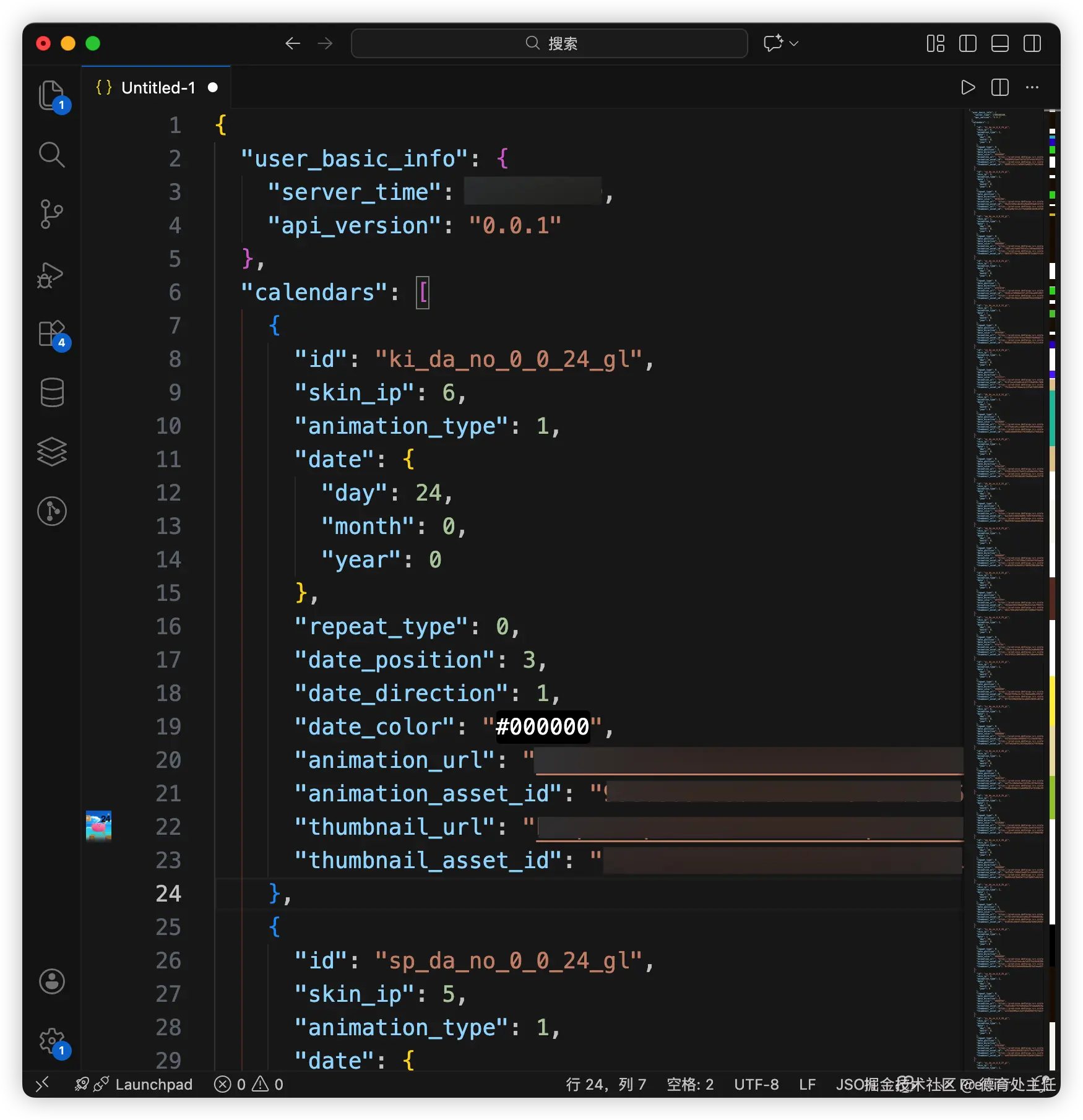Go back with the left arrow
The image size is (1083, 1120).
click(x=293, y=43)
